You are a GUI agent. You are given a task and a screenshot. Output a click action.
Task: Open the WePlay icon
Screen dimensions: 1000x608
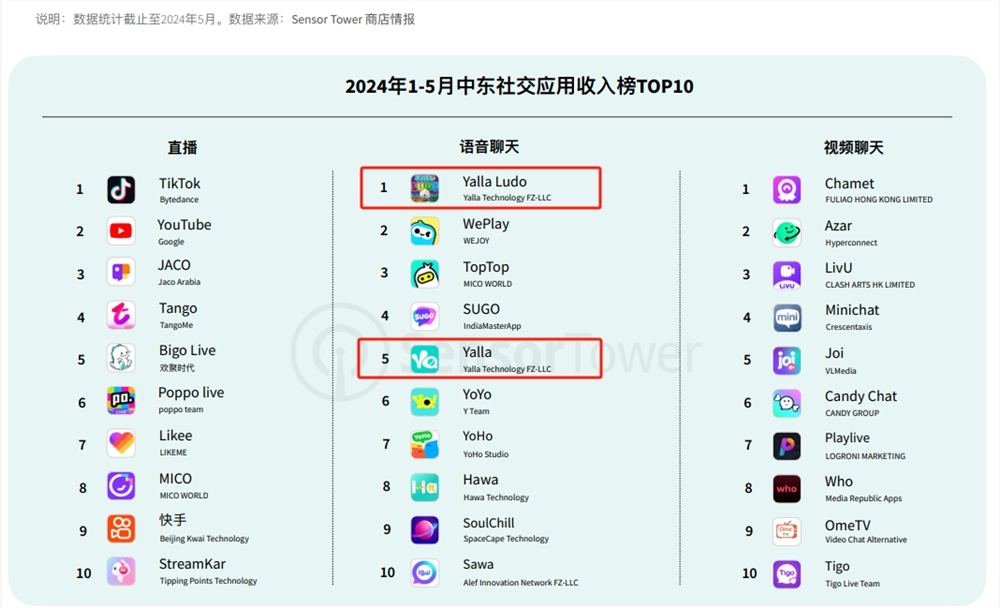[x=425, y=230]
